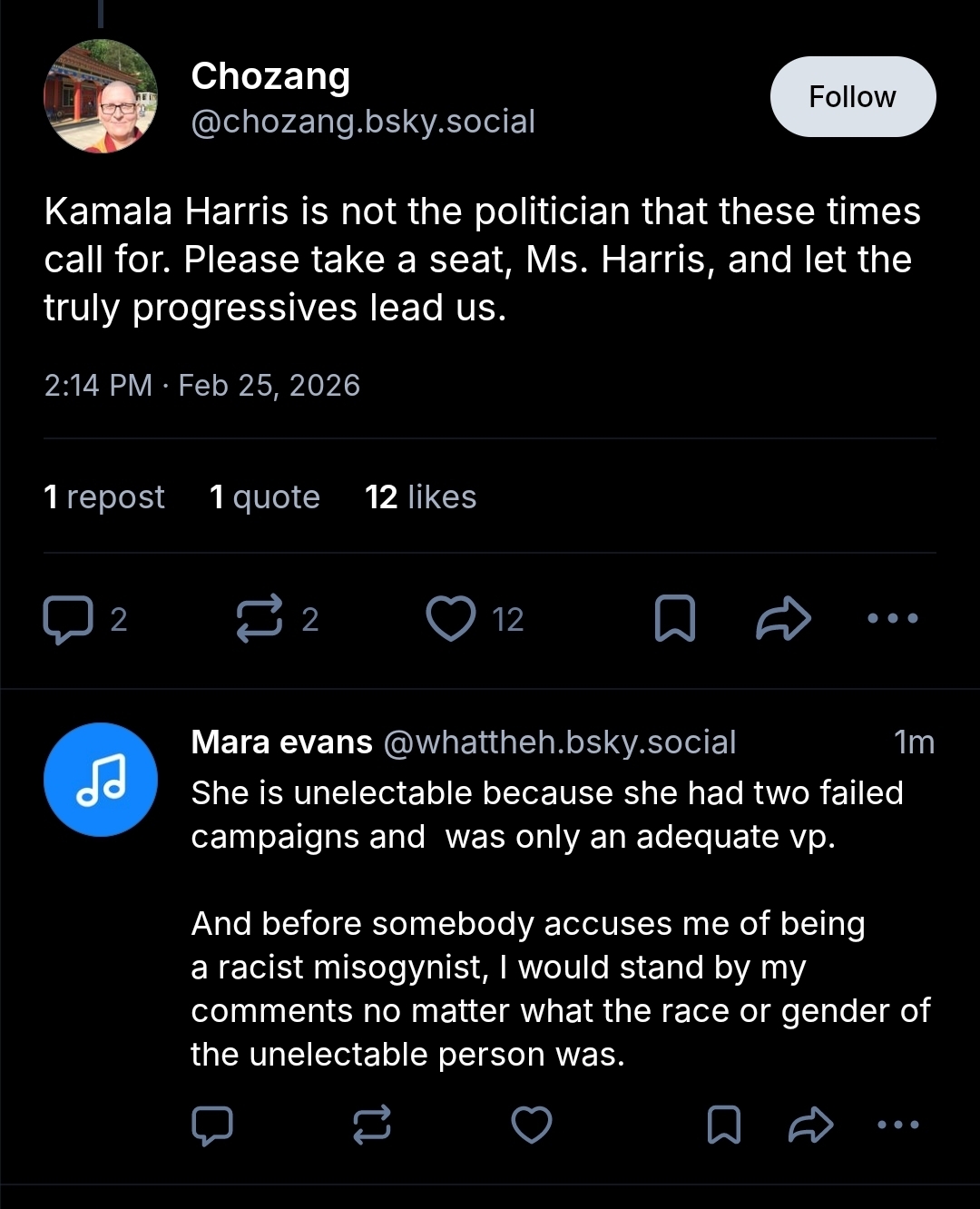This screenshot has width=980, height=1209.
Task: Reply to Mara evans' comment
Action: coord(212,1125)
